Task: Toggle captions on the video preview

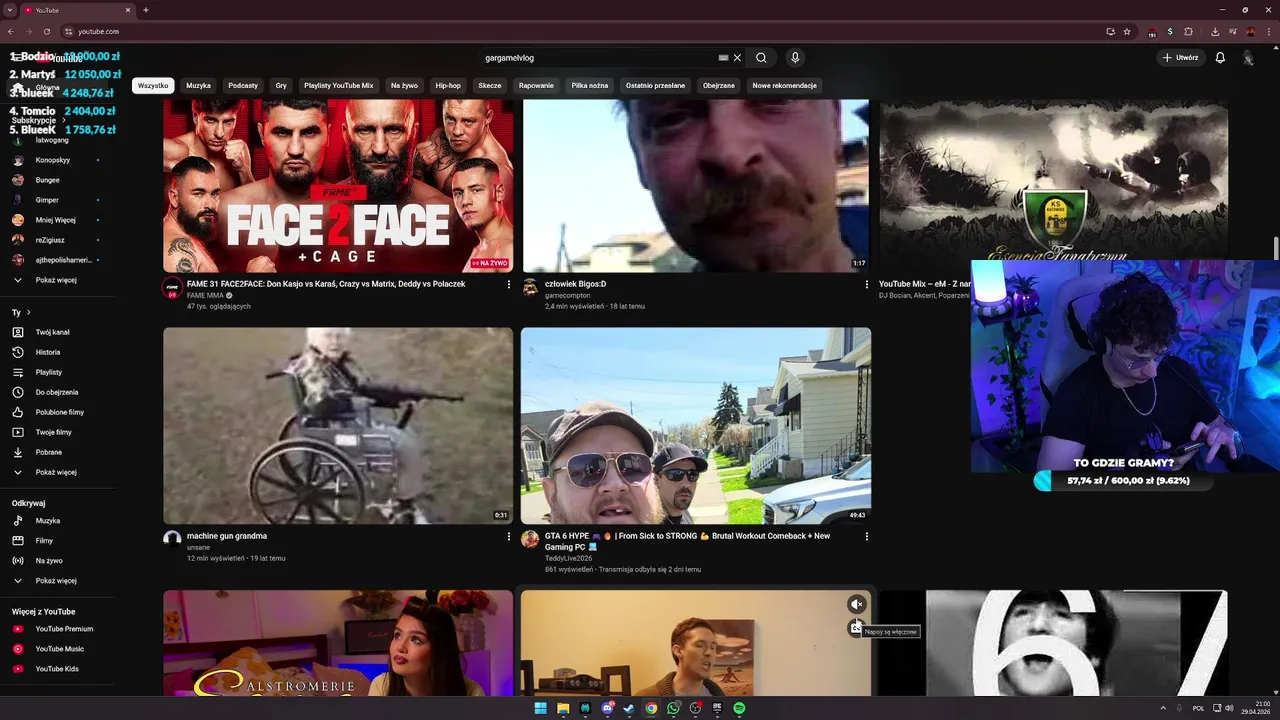Action: tap(855, 628)
